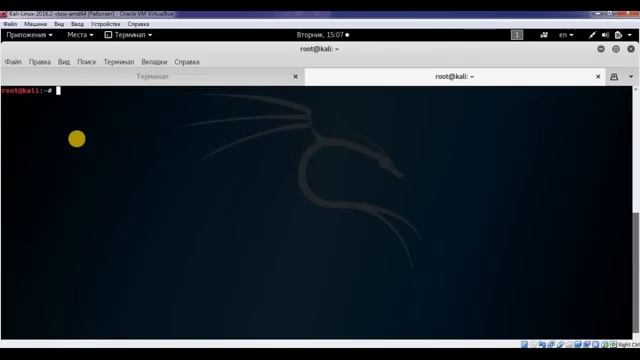Open the VirtualBox Устройства menu
The width and height of the screenshot is (640, 360).
pyautogui.click(x=105, y=24)
